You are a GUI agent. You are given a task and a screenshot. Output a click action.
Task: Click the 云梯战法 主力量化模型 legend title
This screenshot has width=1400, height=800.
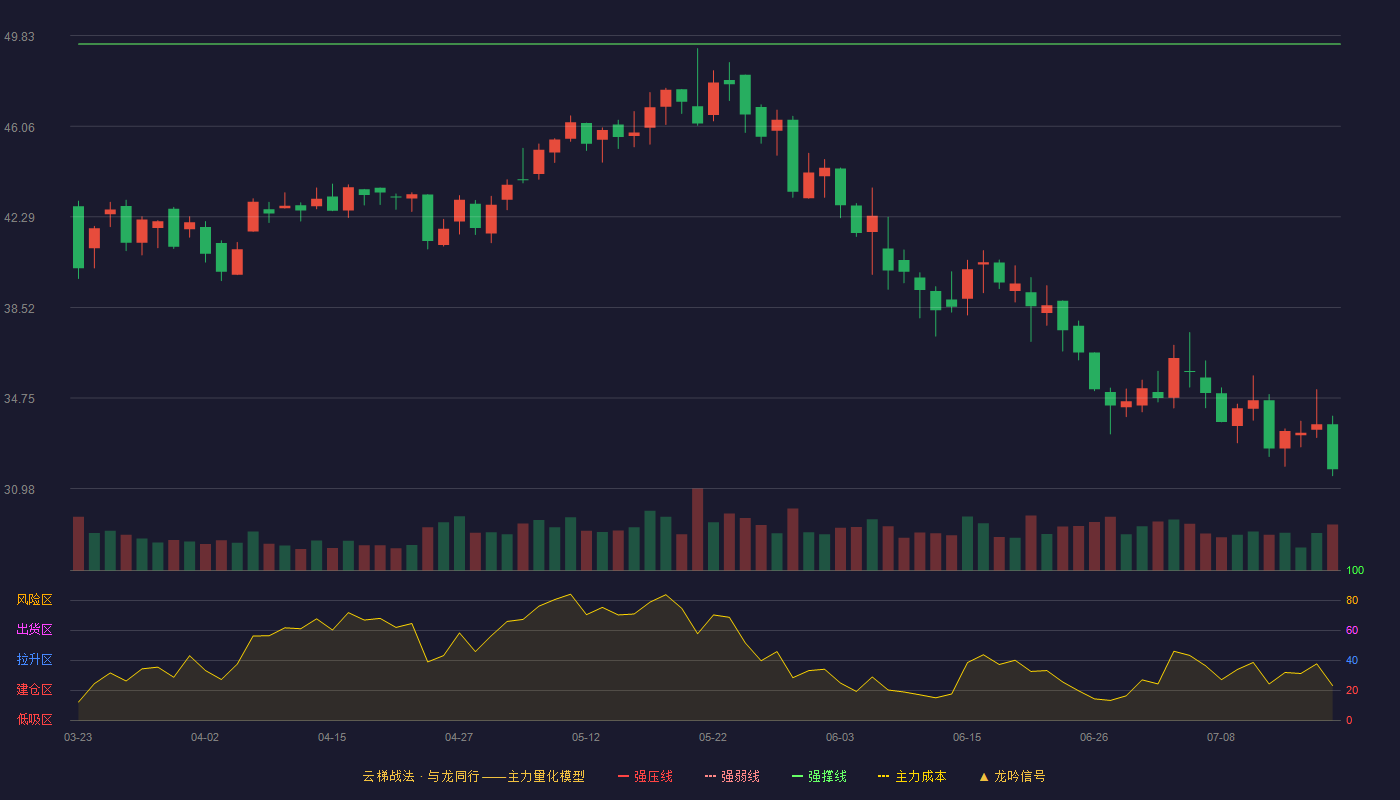(473, 776)
